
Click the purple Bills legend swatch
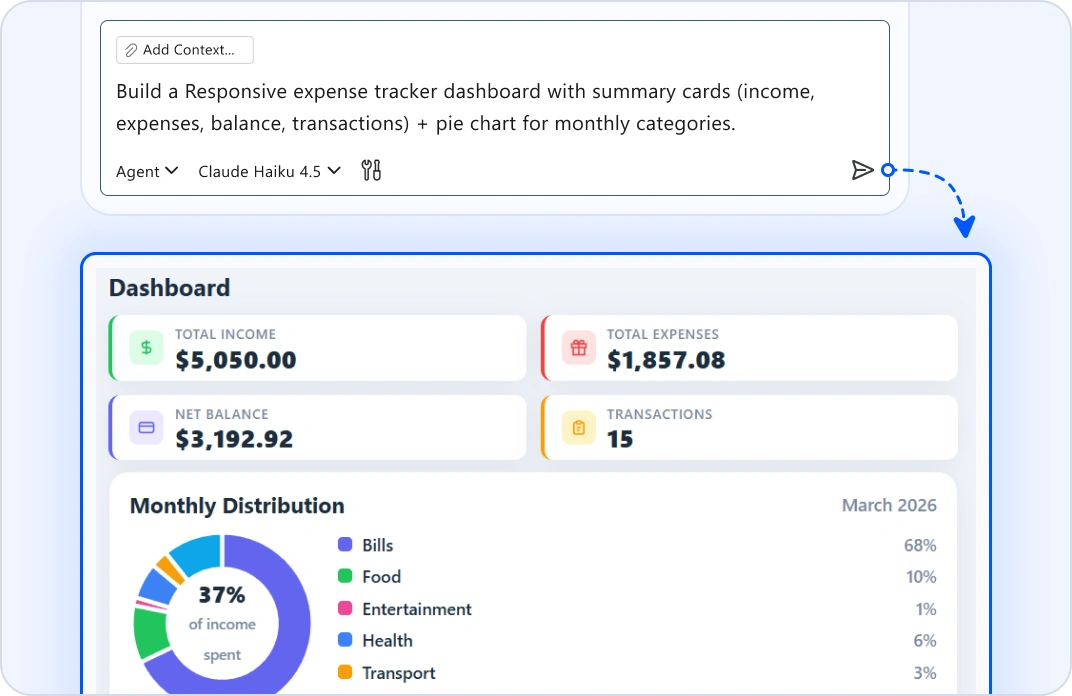[345, 544]
